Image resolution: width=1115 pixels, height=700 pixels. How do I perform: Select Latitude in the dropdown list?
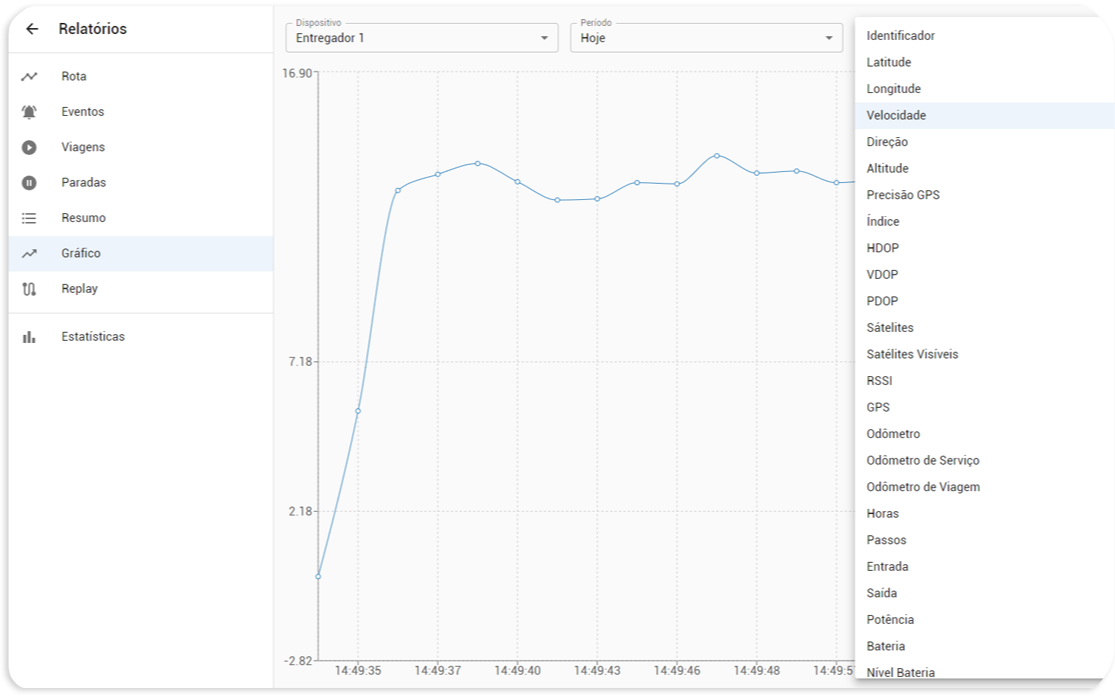point(888,63)
